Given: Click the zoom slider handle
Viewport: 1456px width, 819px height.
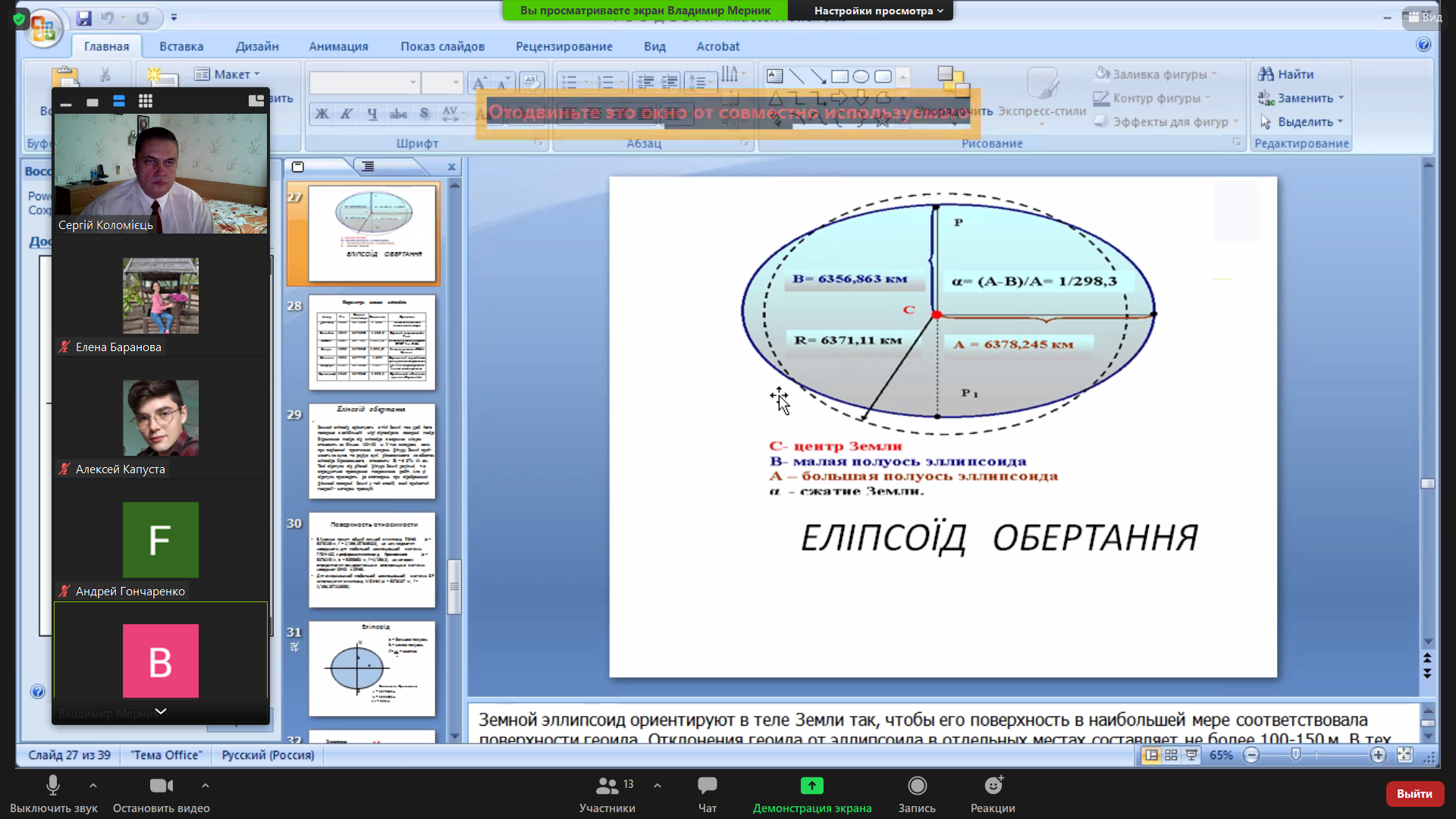Looking at the screenshot, I should pos(1296,755).
